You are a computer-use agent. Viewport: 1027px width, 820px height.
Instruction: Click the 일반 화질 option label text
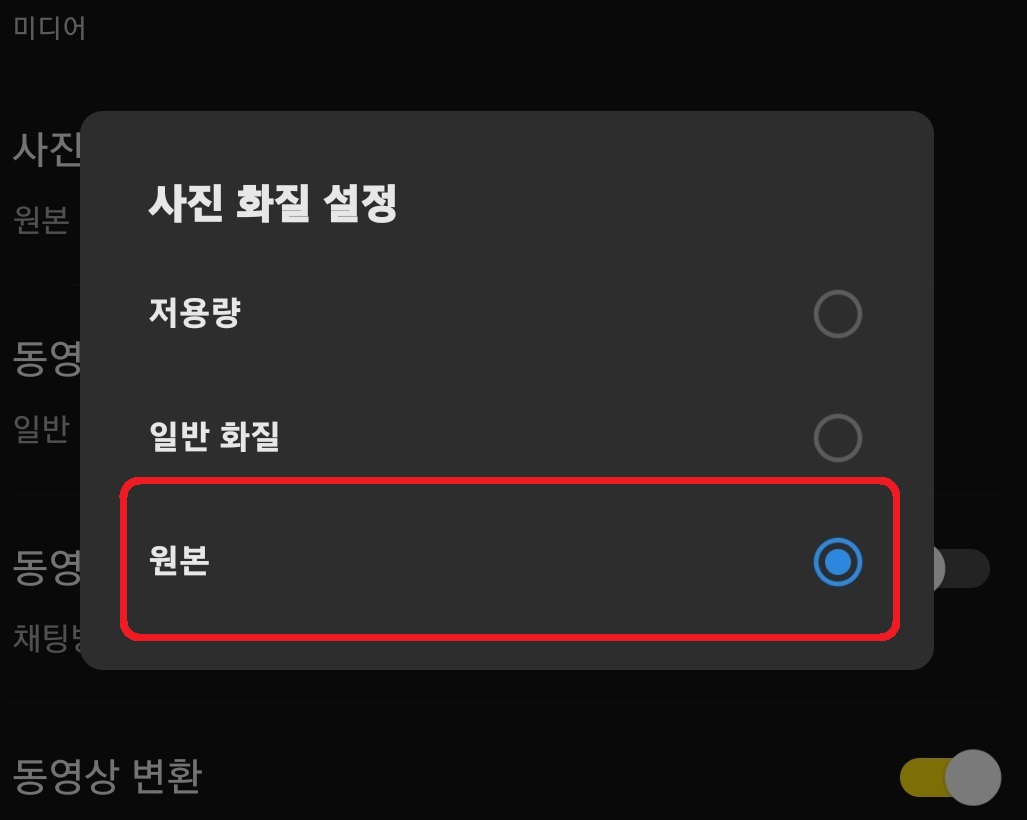214,438
